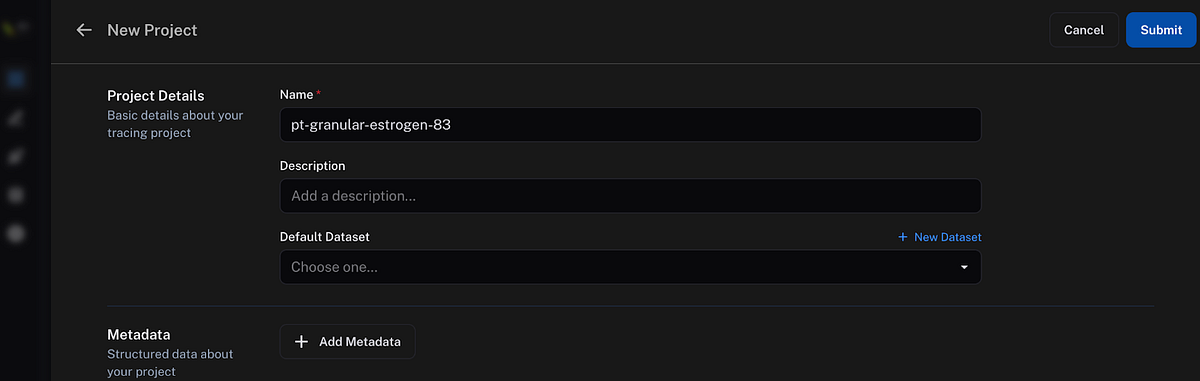Click the Add Metadata button
The width and height of the screenshot is (1200, 381).
347,342
